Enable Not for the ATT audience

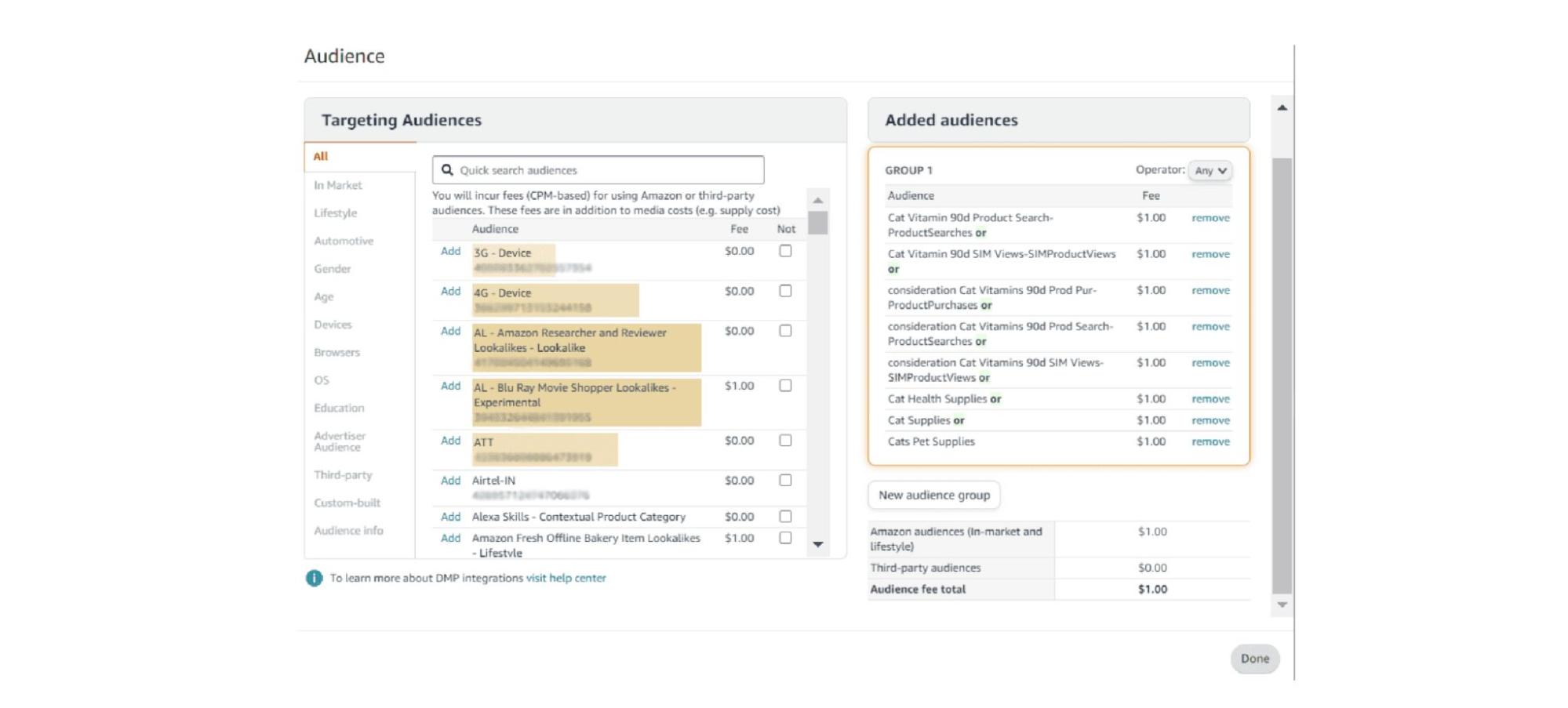click(785, 440)
